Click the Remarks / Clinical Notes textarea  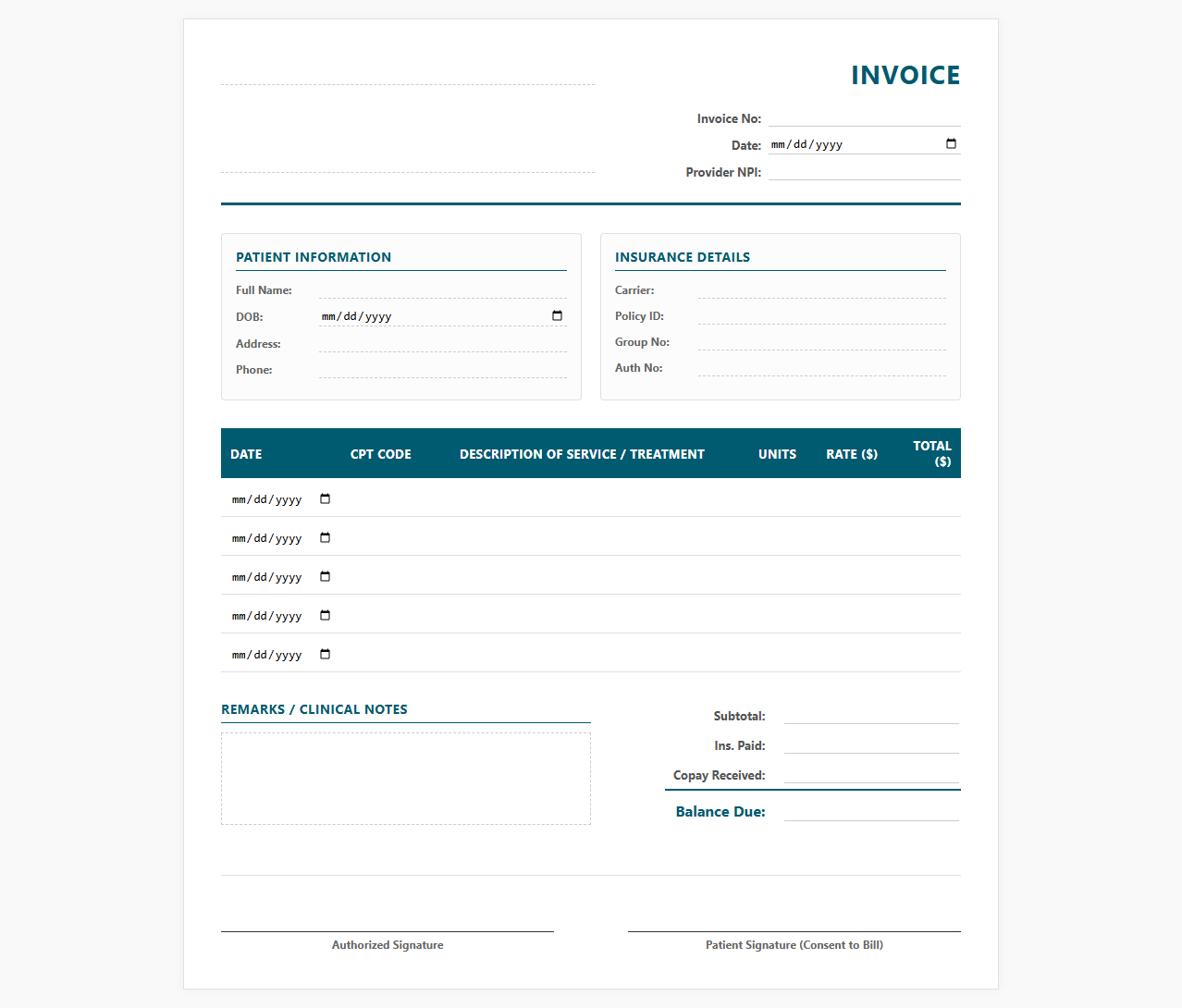click(406, 779)
